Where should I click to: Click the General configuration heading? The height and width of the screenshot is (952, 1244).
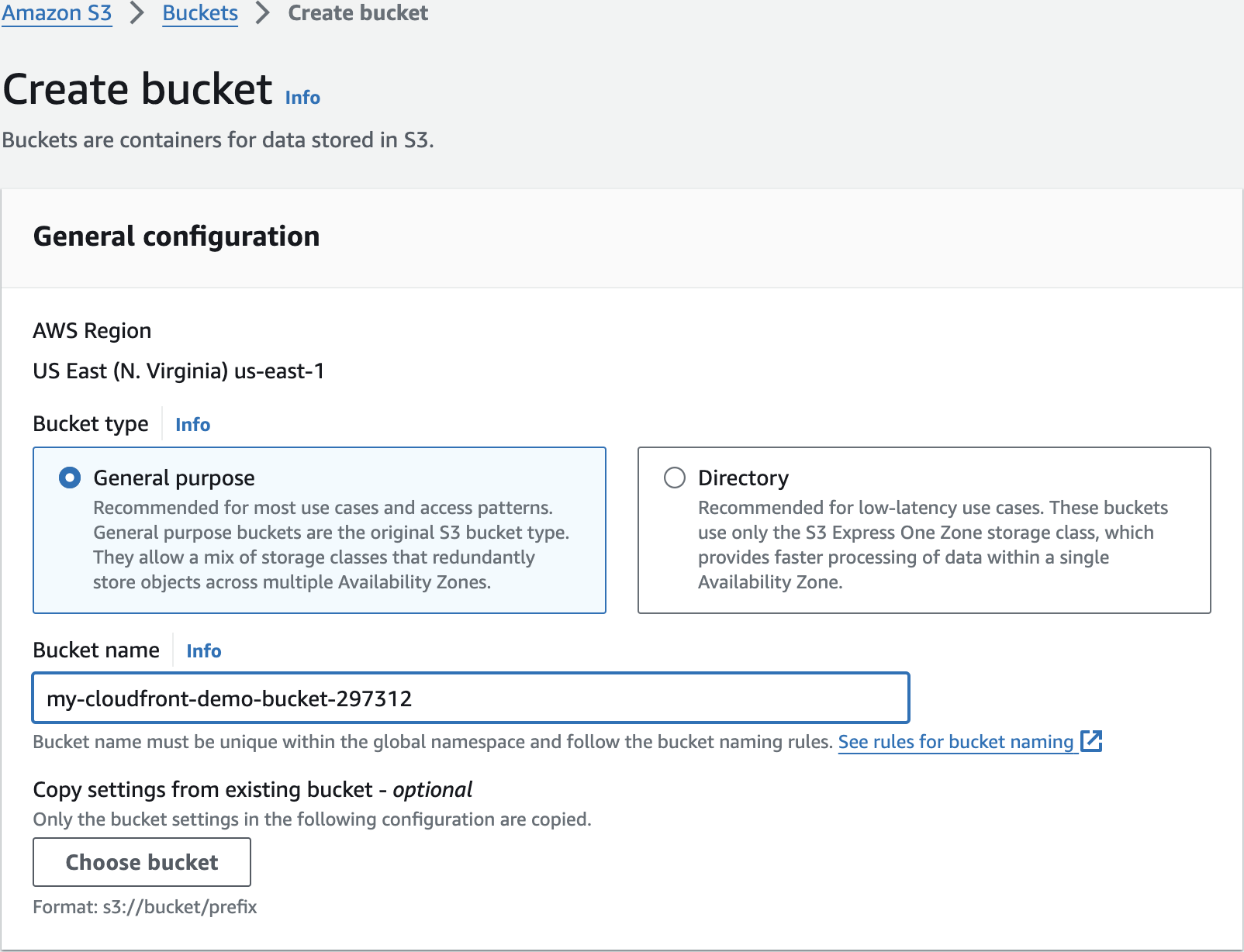coord(177,236)
